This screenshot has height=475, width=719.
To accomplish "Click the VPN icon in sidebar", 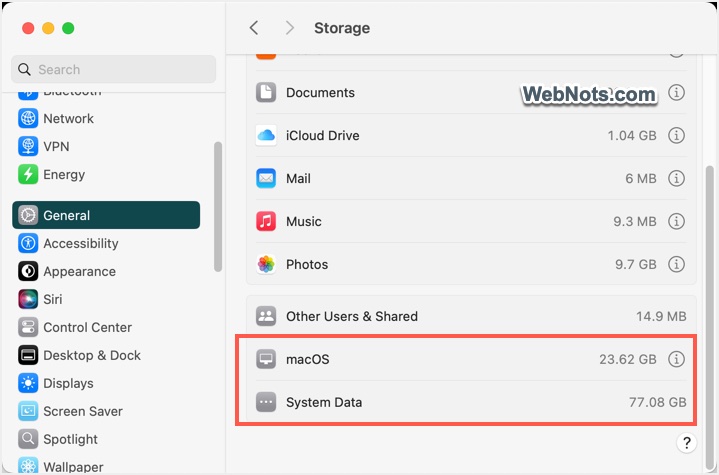I will point(28,146).
